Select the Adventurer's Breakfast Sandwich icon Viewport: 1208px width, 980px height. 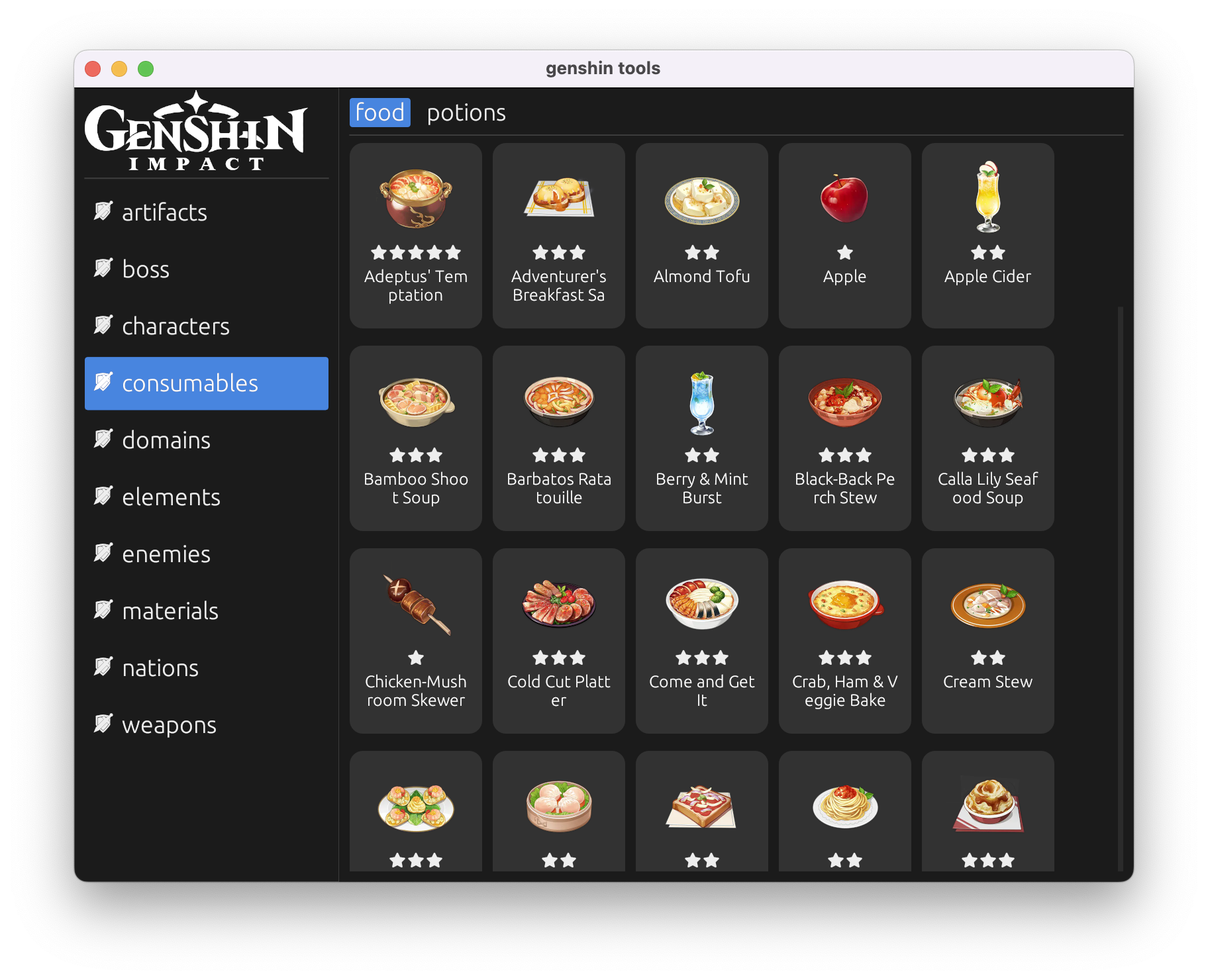[559, 198]
